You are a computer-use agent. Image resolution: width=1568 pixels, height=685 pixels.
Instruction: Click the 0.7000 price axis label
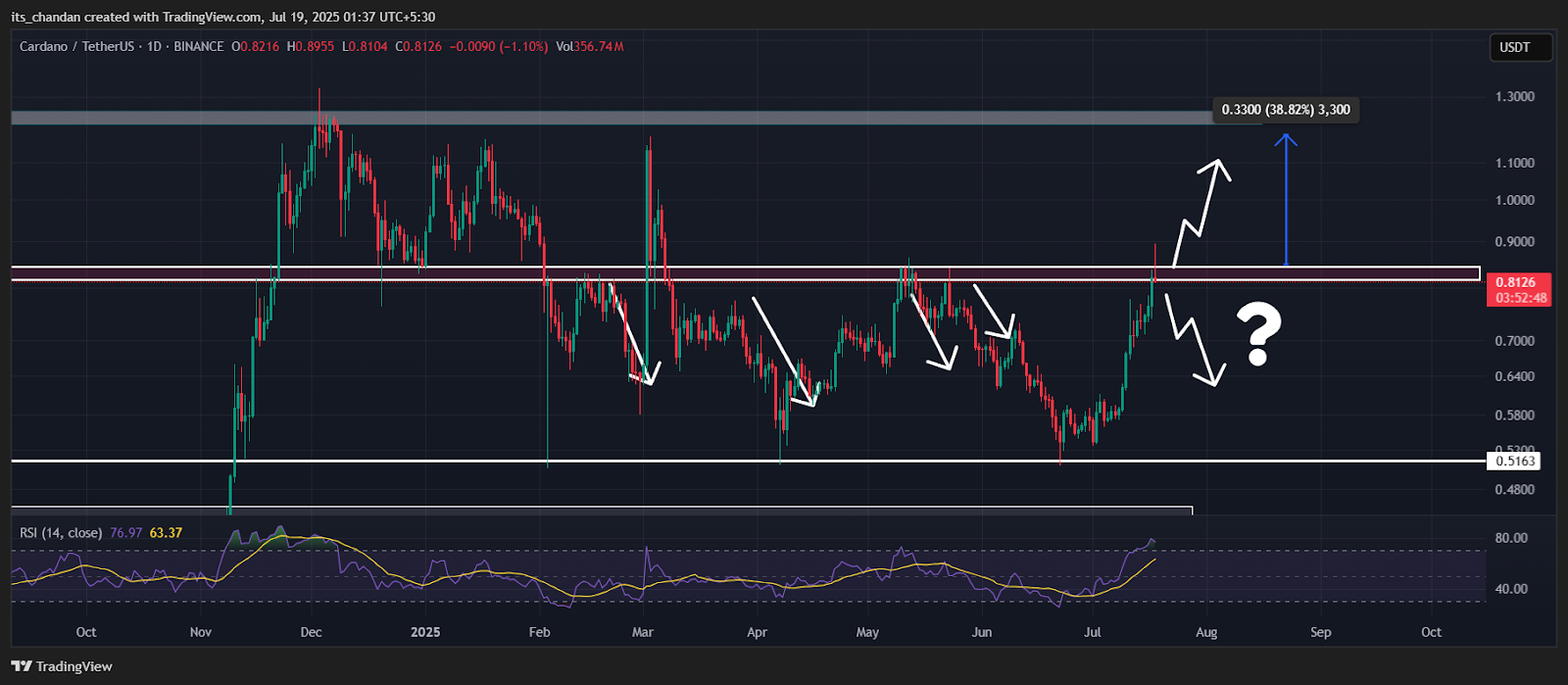tap(1514, 341)
